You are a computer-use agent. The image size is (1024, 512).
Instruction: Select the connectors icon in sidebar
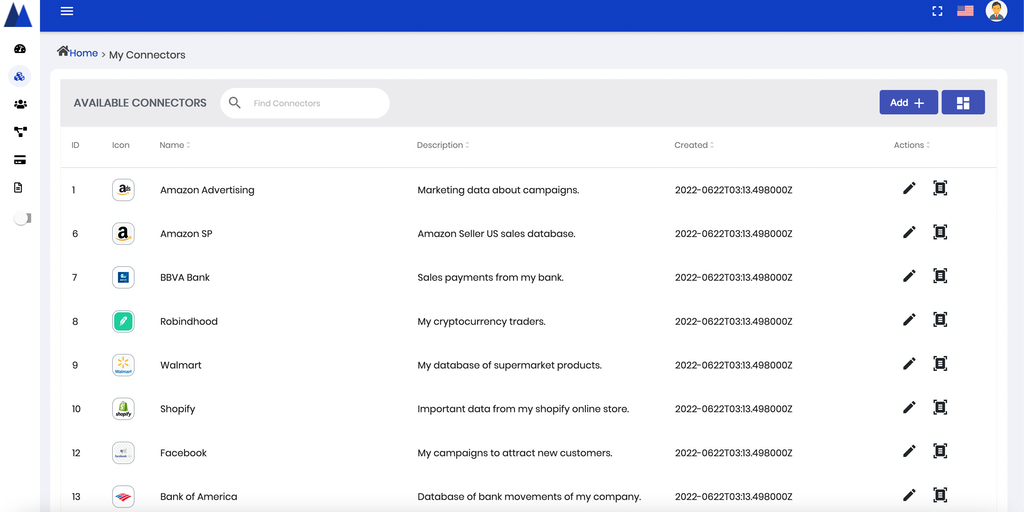pyautogui.click(x=19, y=76)
